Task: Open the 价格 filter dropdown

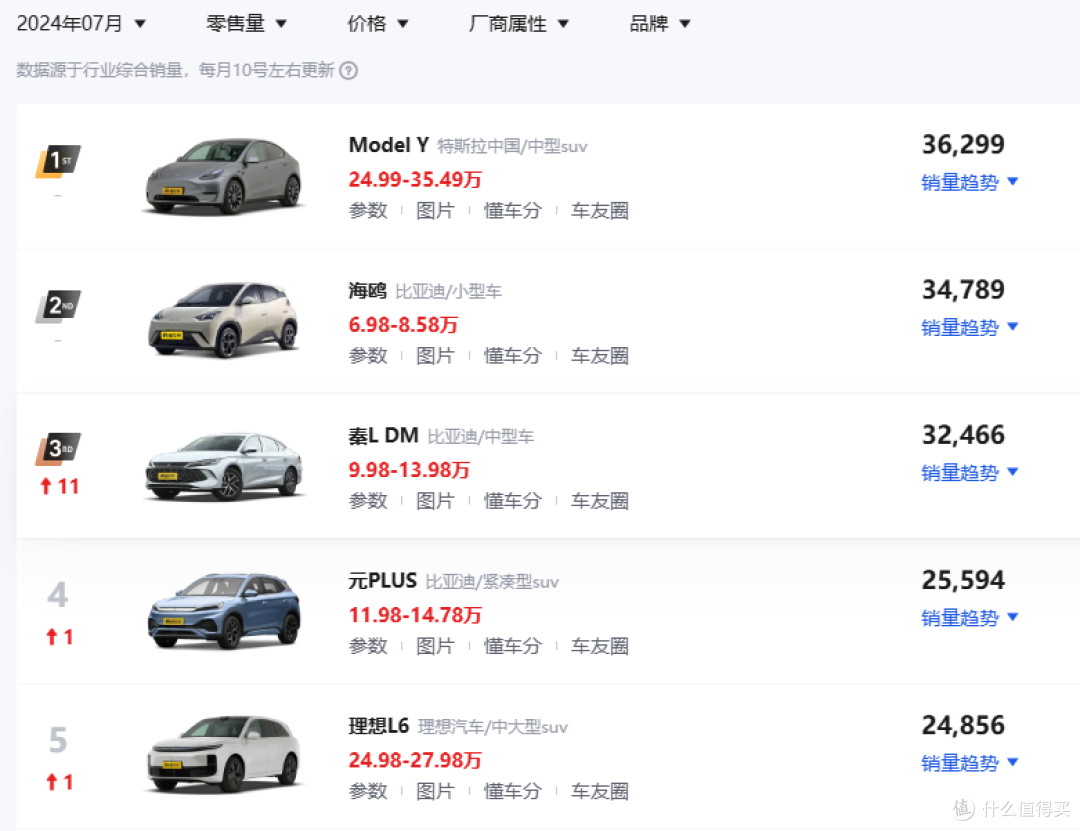Action: click(x=377, y=23)
